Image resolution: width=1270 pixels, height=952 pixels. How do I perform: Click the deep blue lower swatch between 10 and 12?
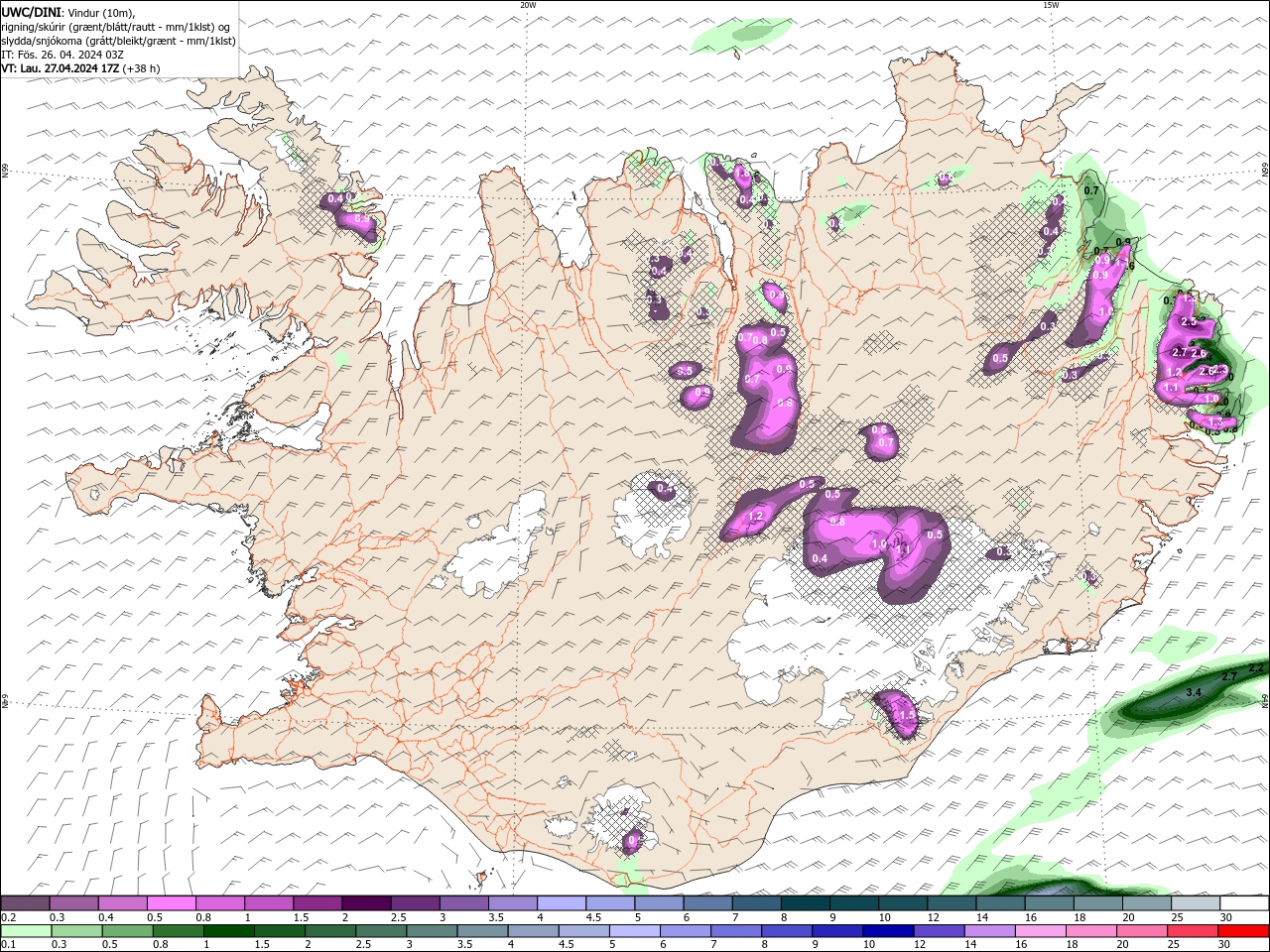pyautogui.click(x=888, y=931)
